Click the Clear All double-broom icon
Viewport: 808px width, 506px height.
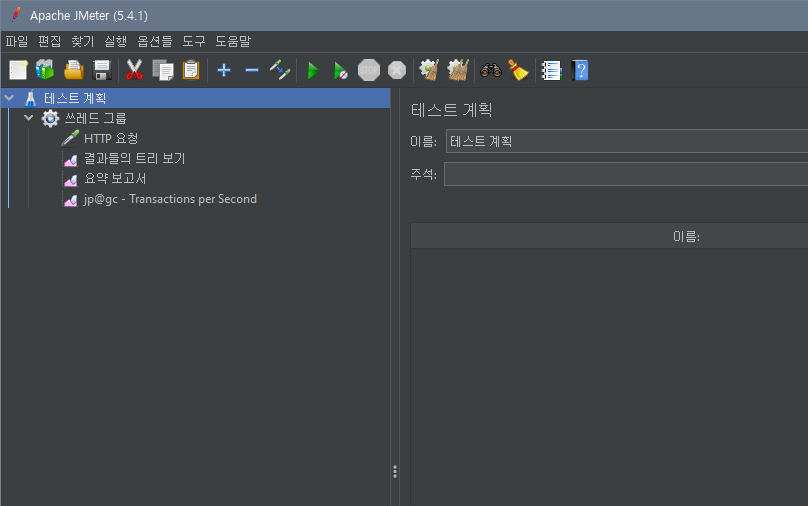coord(458,70)
